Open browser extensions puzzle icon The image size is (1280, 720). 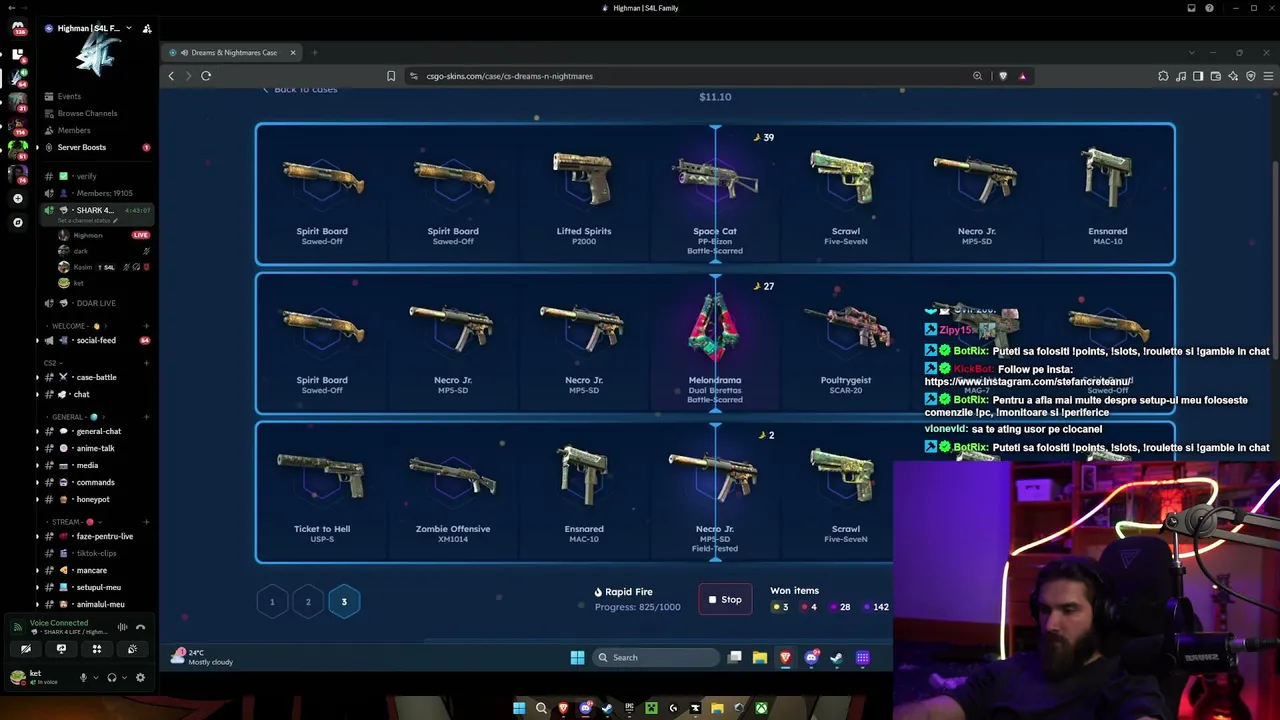coord(1163,76)
